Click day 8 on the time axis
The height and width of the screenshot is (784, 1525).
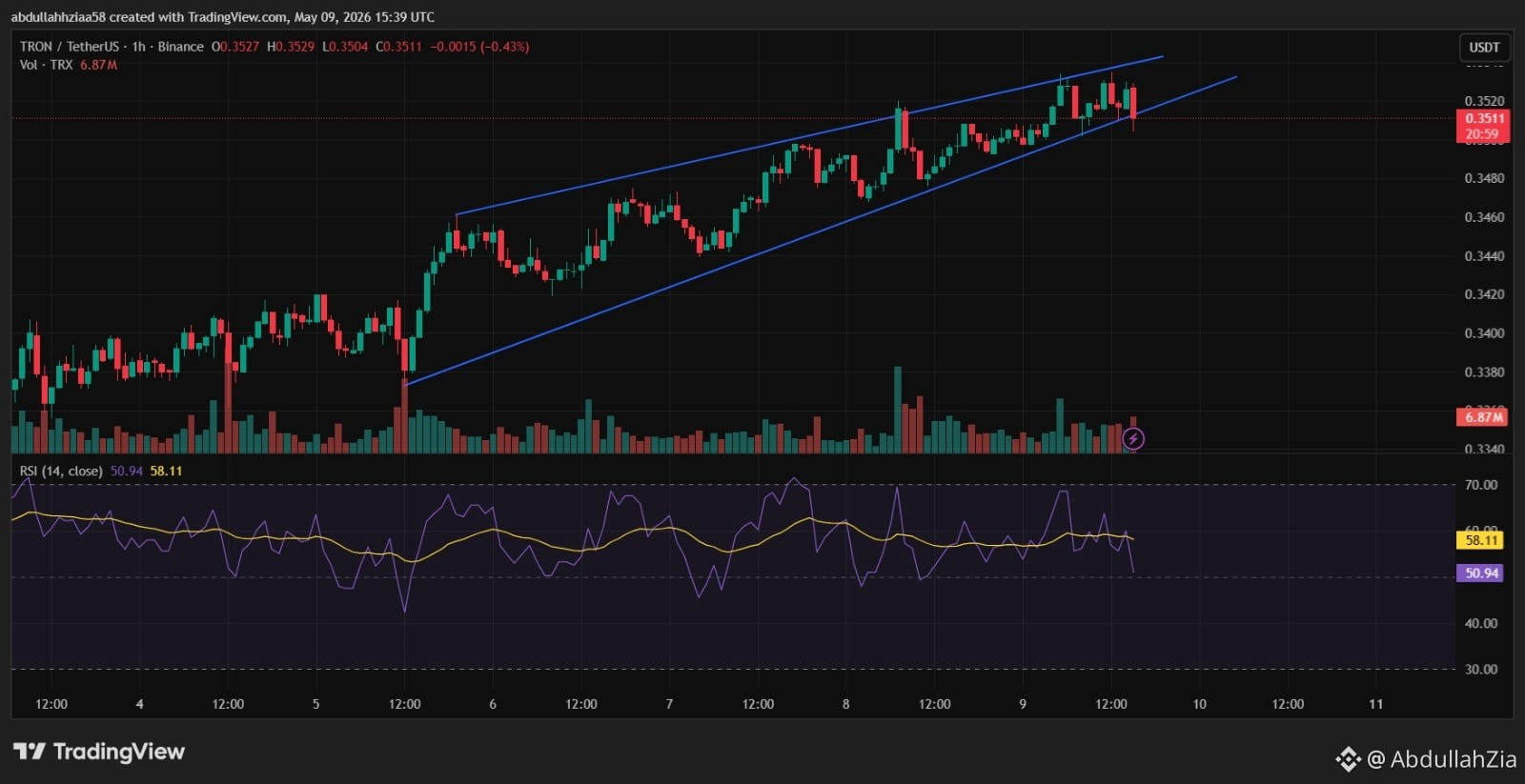click(x=845, y=704)
